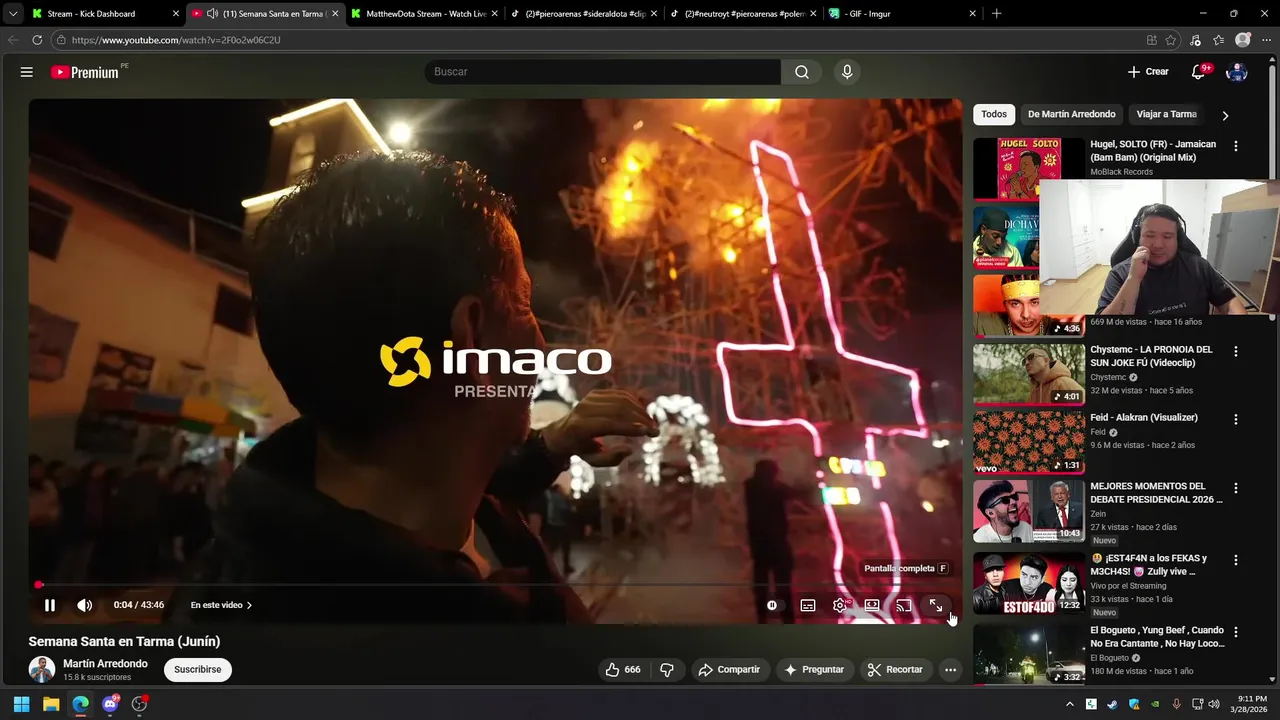Open options menu for Hugel SOLTO video
This screenshot has height=720, width=1280.
tap(1236, 146)
